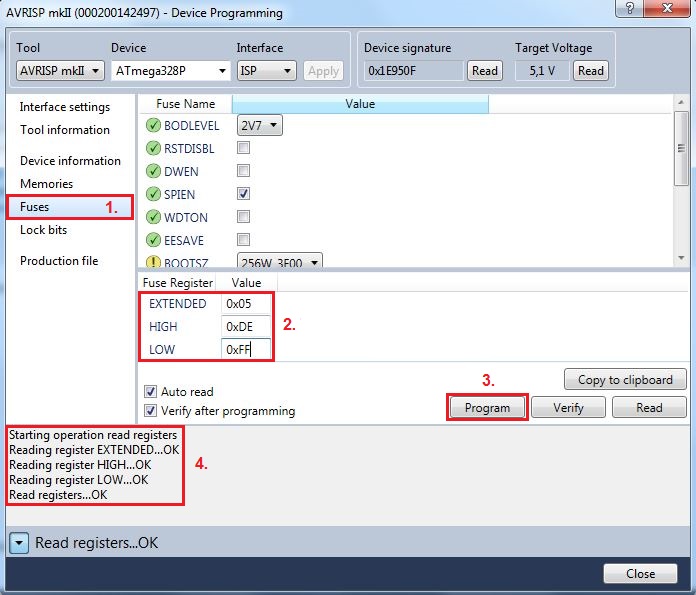This screenshot has height=595, width=696.
Task: Click Copy to clipboard button
Action: [x=625, y=380]
